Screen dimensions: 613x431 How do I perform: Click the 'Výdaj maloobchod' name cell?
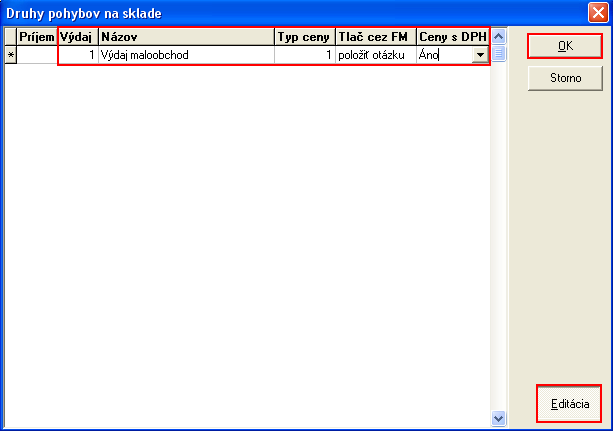pyautogui.click(x=186, y=55)
